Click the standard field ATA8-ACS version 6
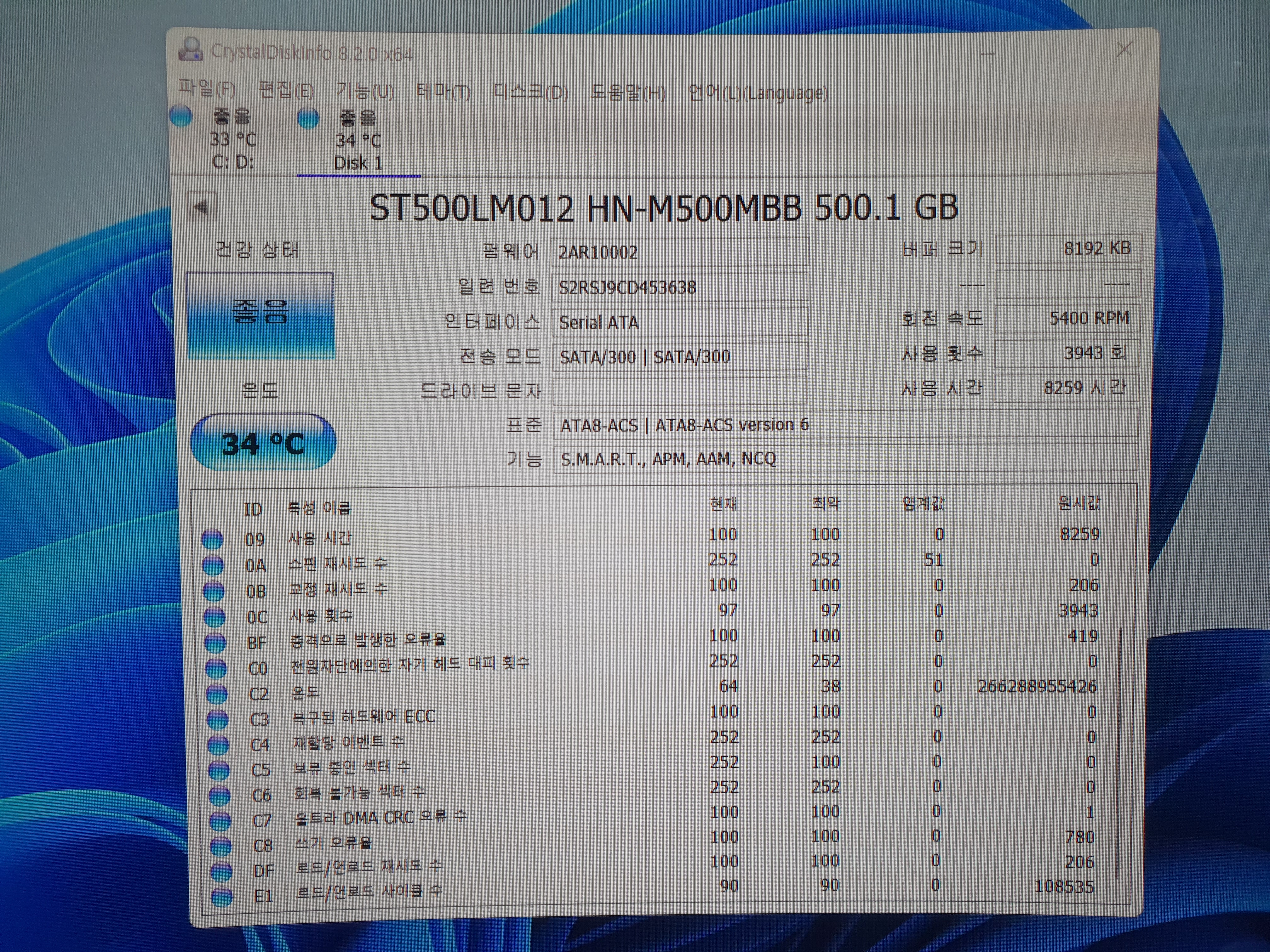1270x952 pixels. [845, 425]
